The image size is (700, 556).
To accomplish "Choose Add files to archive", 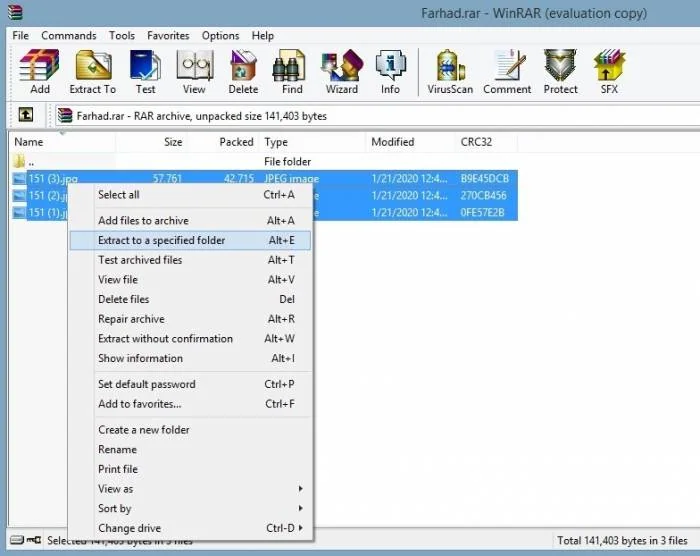I will [191, 221].
